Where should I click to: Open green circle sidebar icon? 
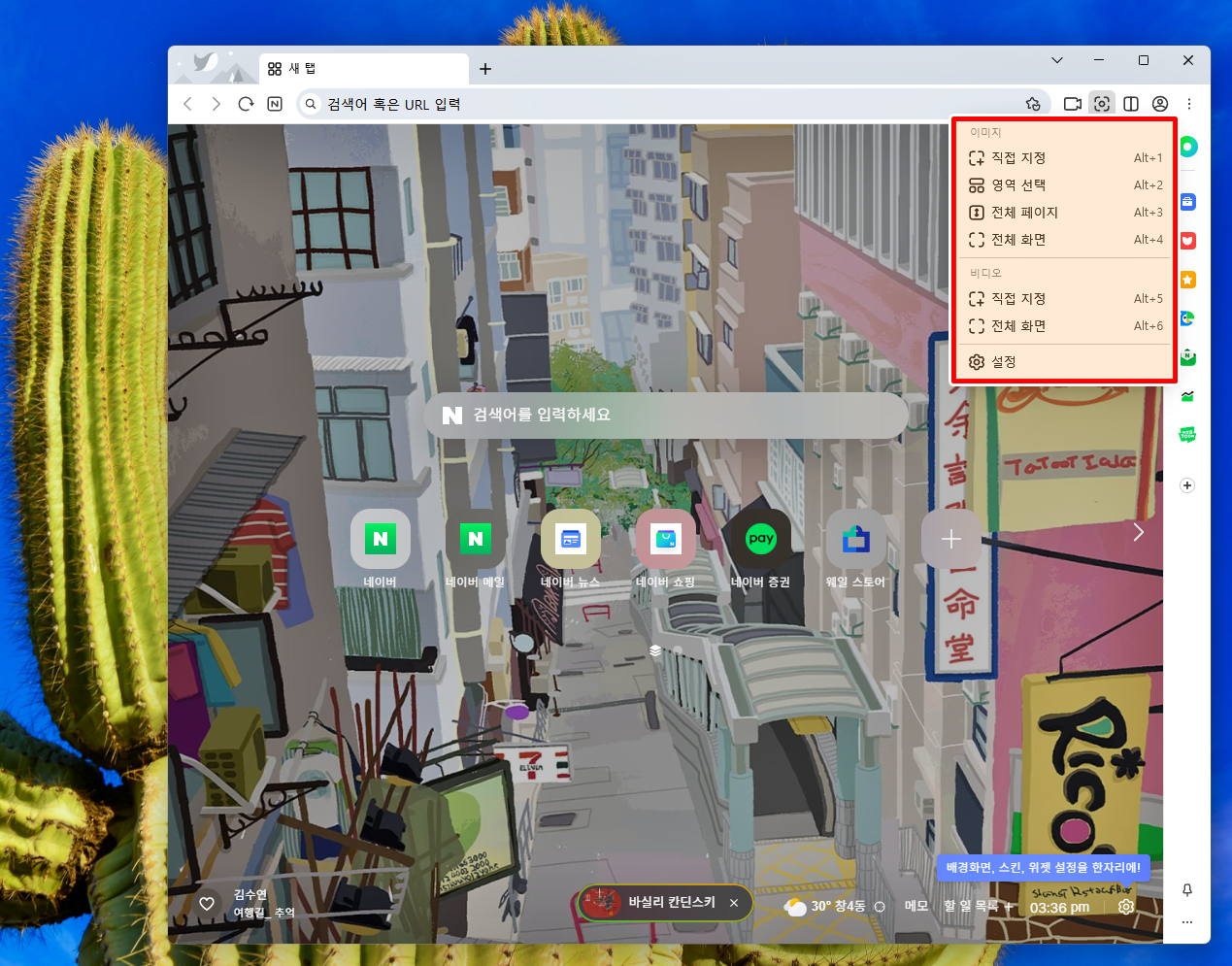click(1187, 147)
